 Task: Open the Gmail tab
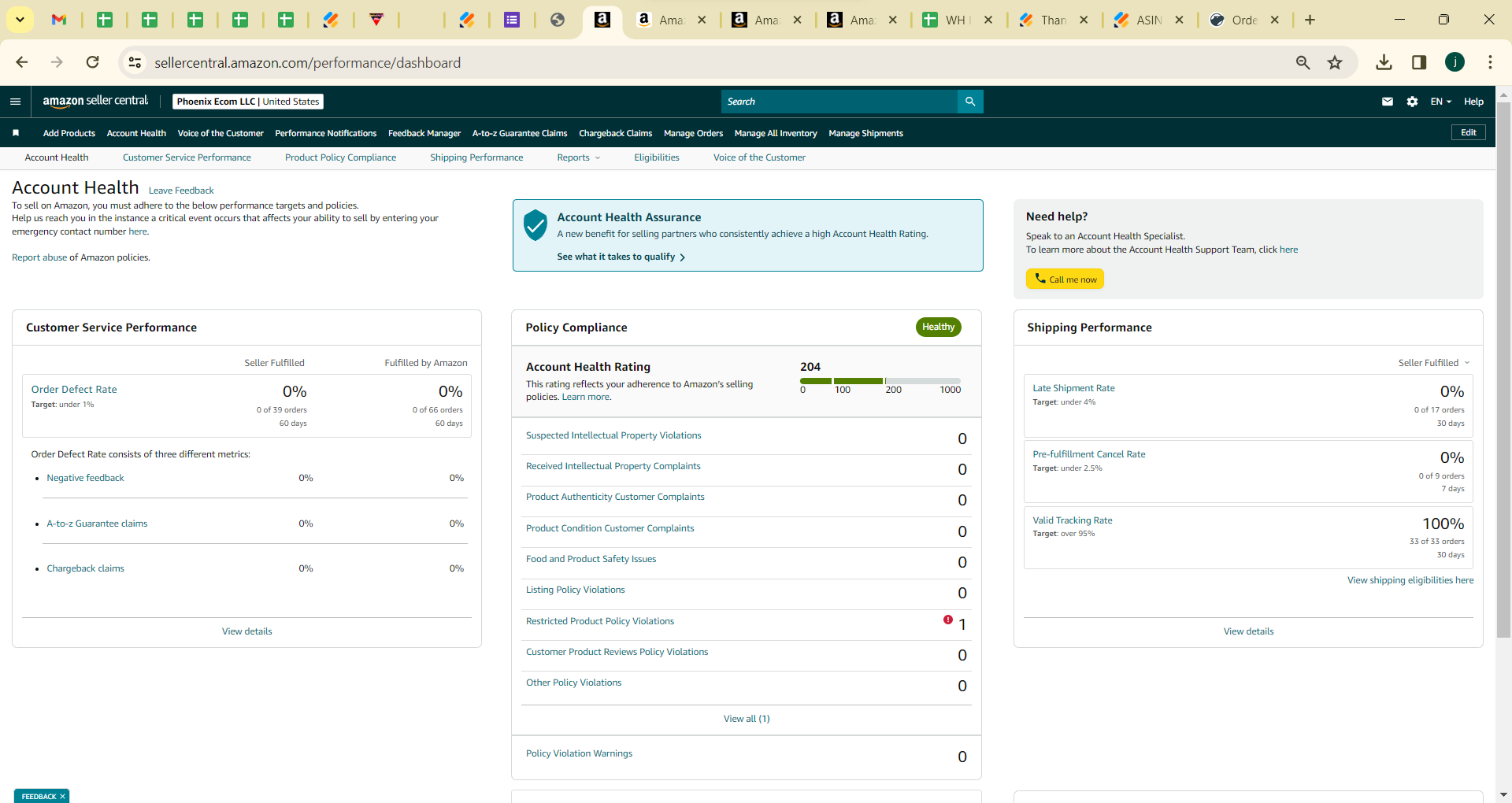coord(59,20)
